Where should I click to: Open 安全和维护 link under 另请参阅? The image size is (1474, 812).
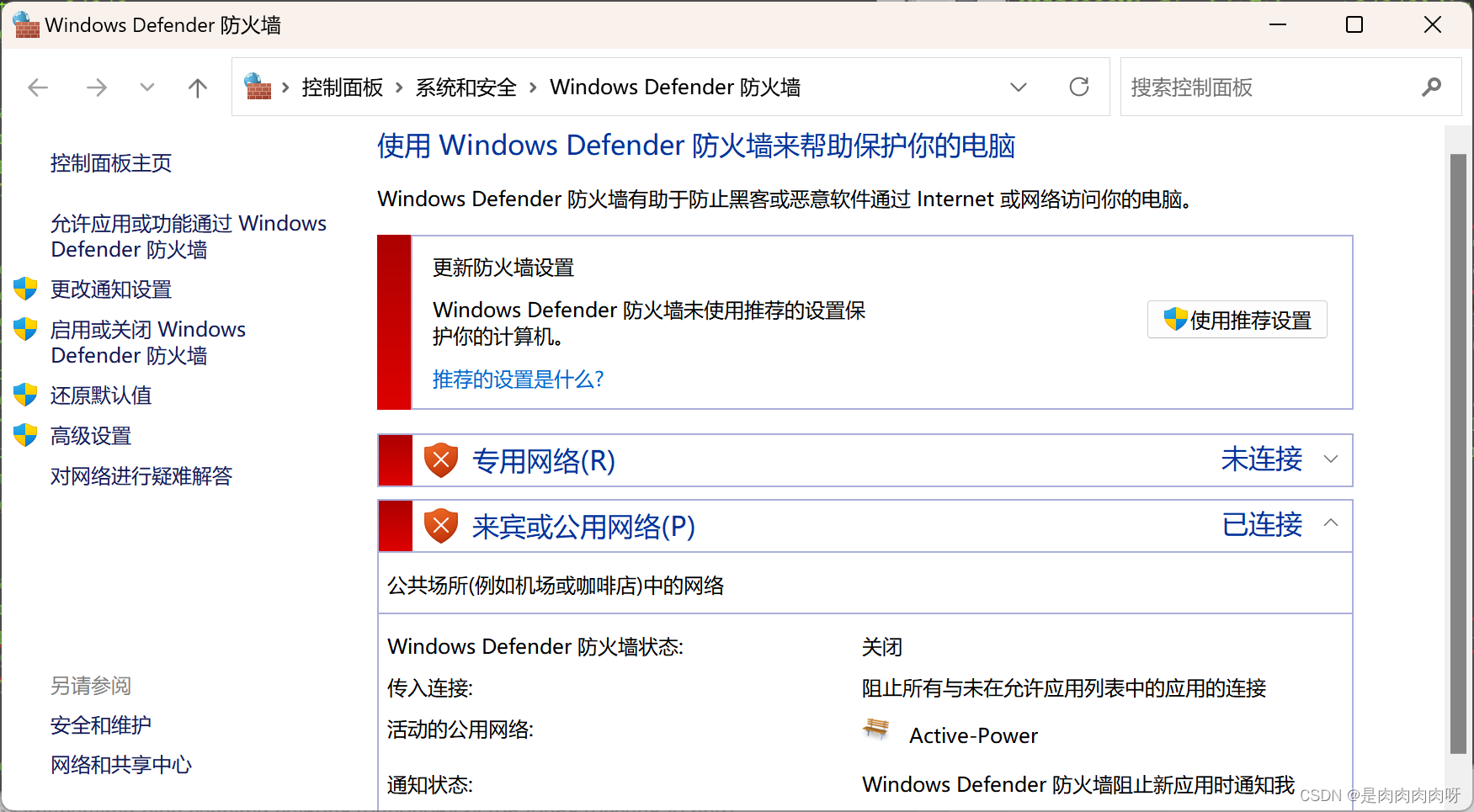[x=101, y=725]
